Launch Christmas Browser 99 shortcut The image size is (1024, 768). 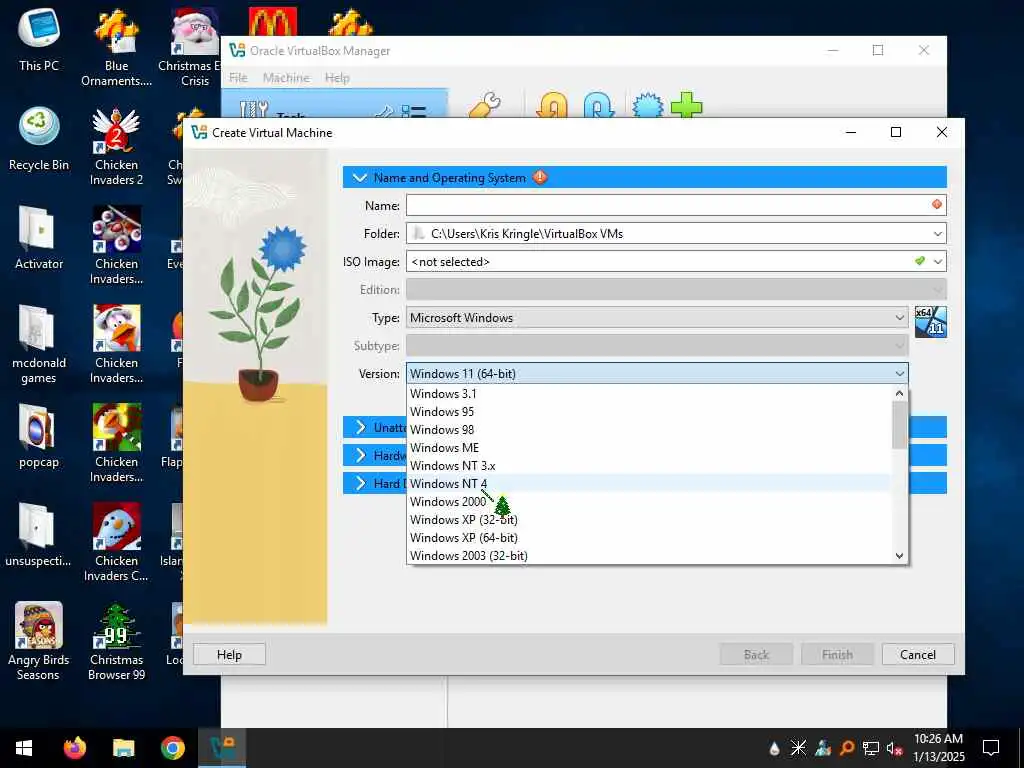[x=116, y=641]
